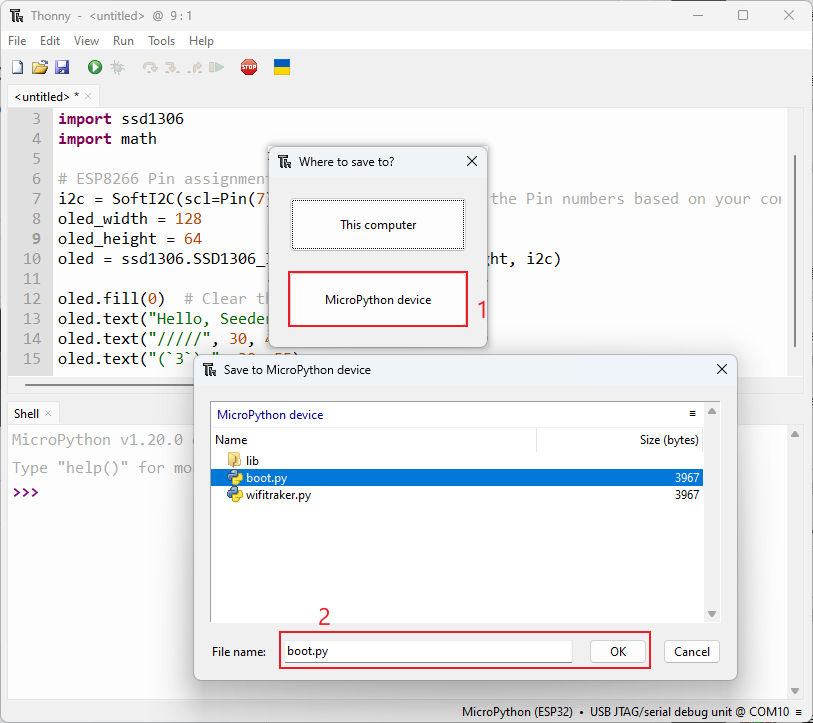Close Save to MicroPython device dialog
This screenshot has height=723, width=813.
click(x=722, y=369)
